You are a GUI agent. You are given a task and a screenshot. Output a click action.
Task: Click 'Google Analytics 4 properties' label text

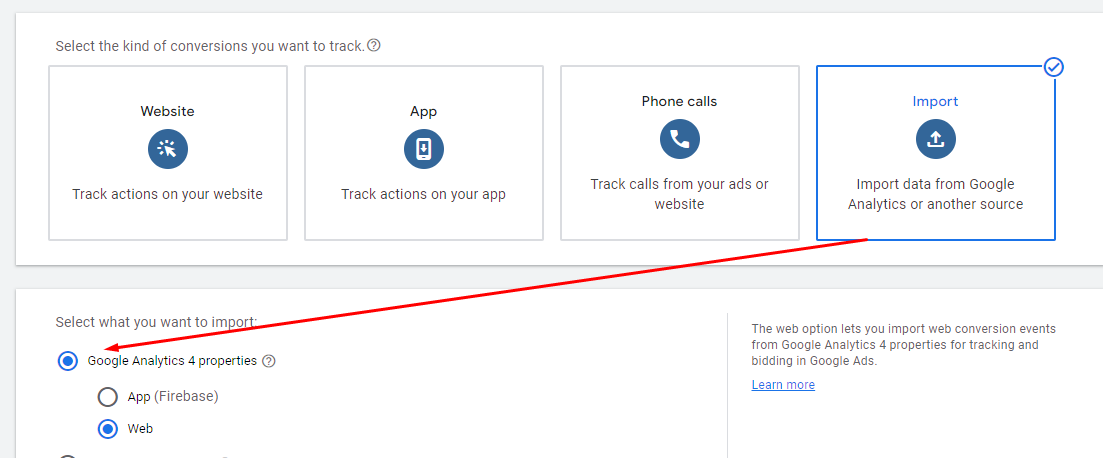pos(172,361)
